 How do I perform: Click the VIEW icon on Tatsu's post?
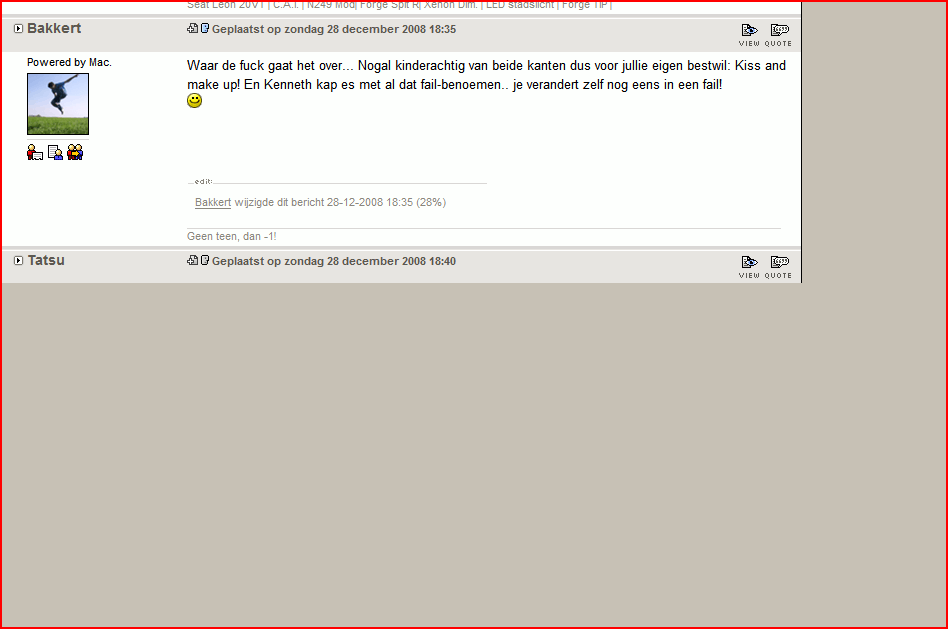pos(749,267)
